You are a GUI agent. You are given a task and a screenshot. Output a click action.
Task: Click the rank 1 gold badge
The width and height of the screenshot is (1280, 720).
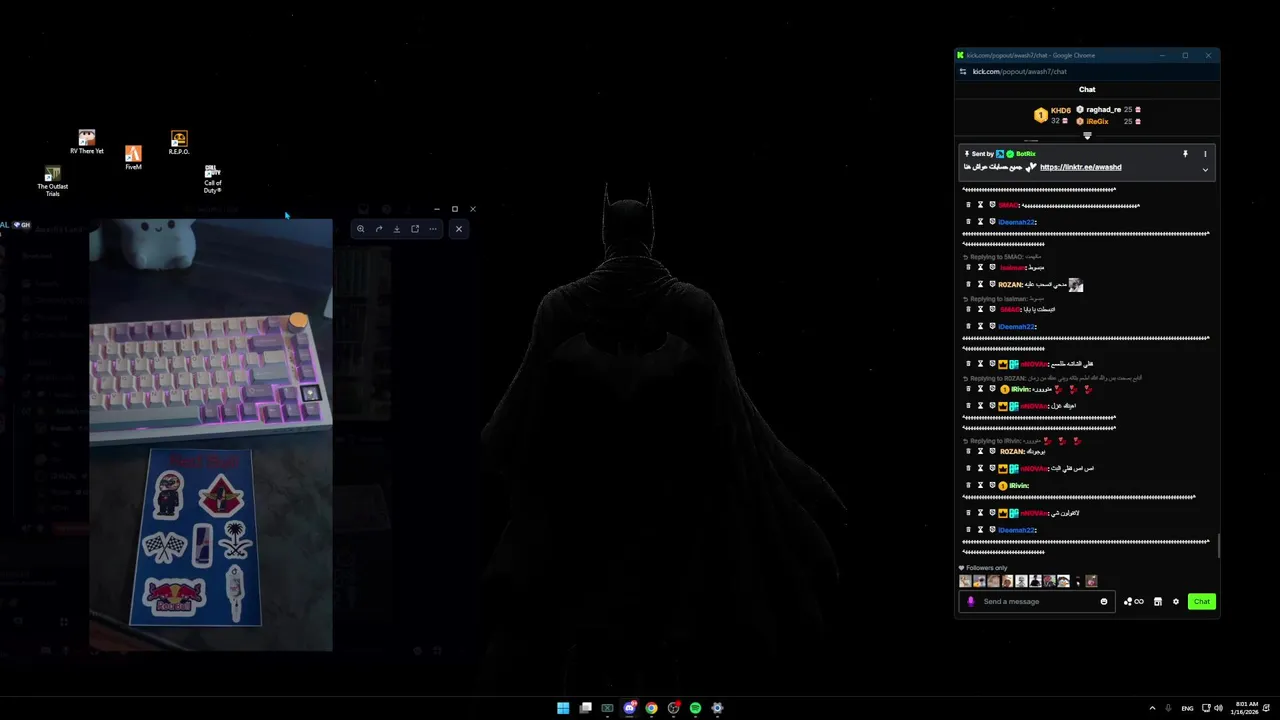point(1040,116)
